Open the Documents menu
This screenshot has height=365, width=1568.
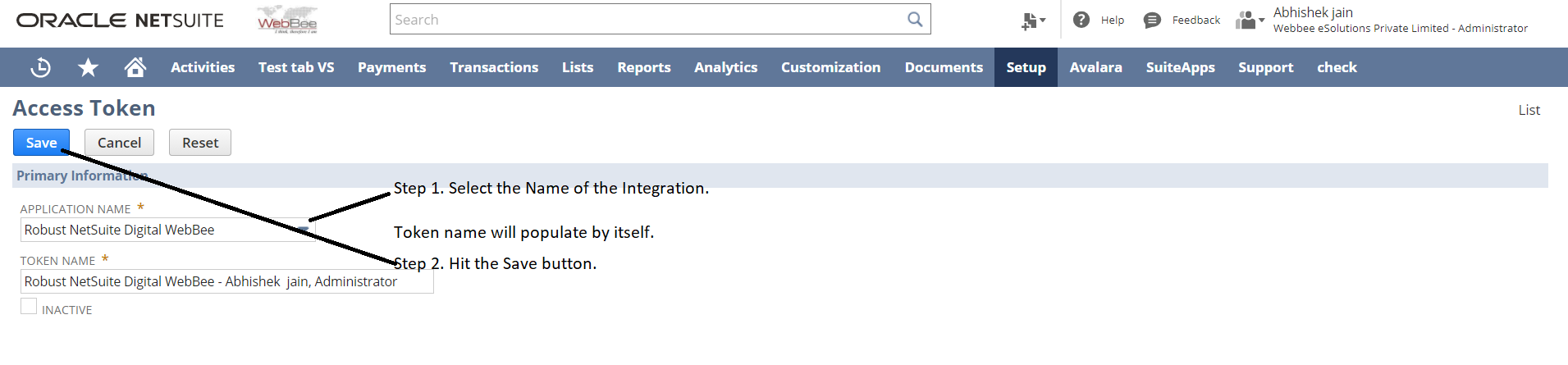(944, 67)
